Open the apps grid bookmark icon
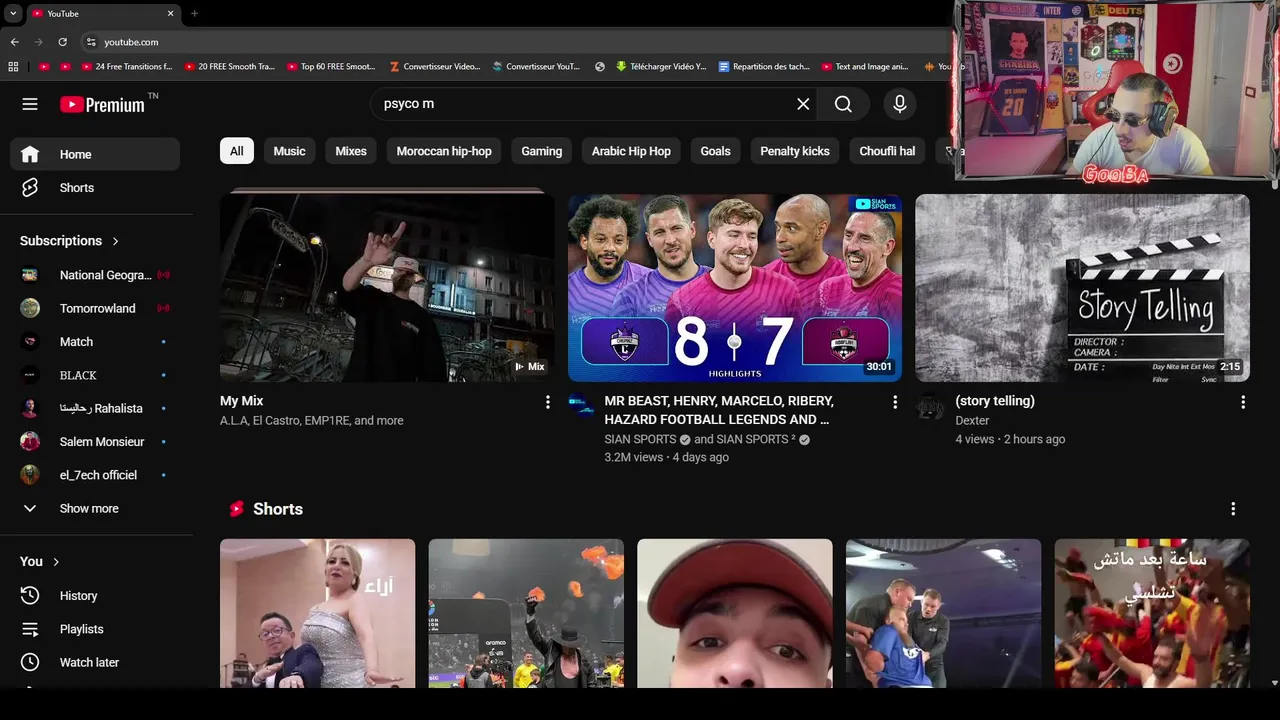The height and width of the screenshot is (720, 1280). (13, 67)
